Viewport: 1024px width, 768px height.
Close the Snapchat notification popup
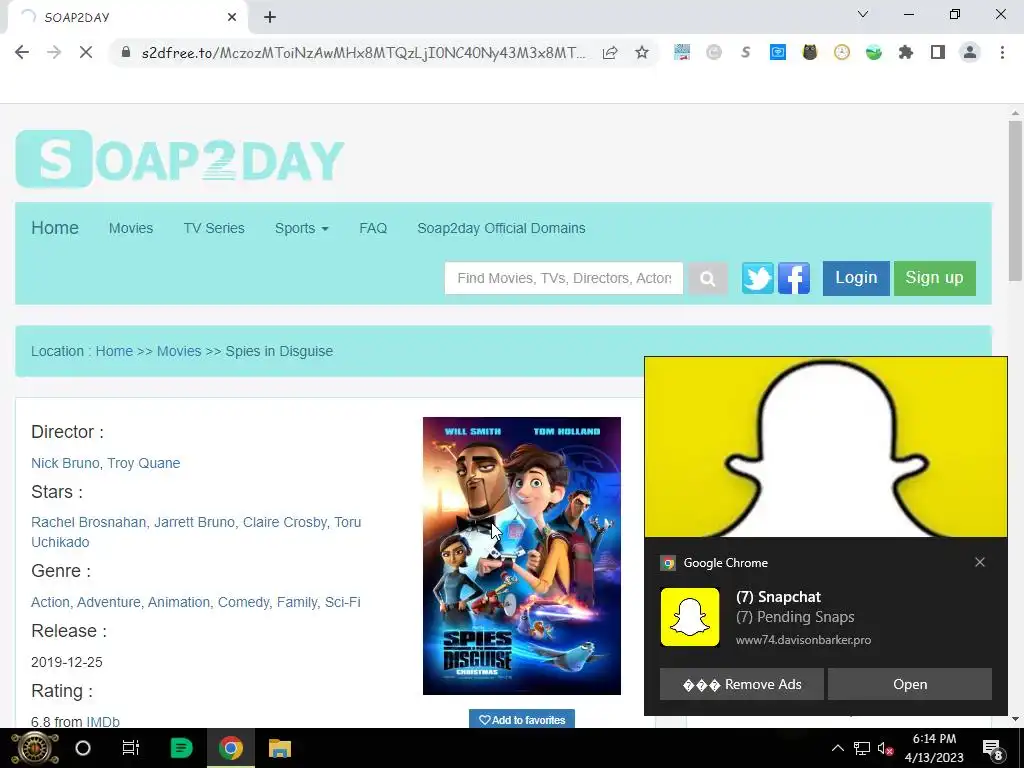[x=980, y=562]
